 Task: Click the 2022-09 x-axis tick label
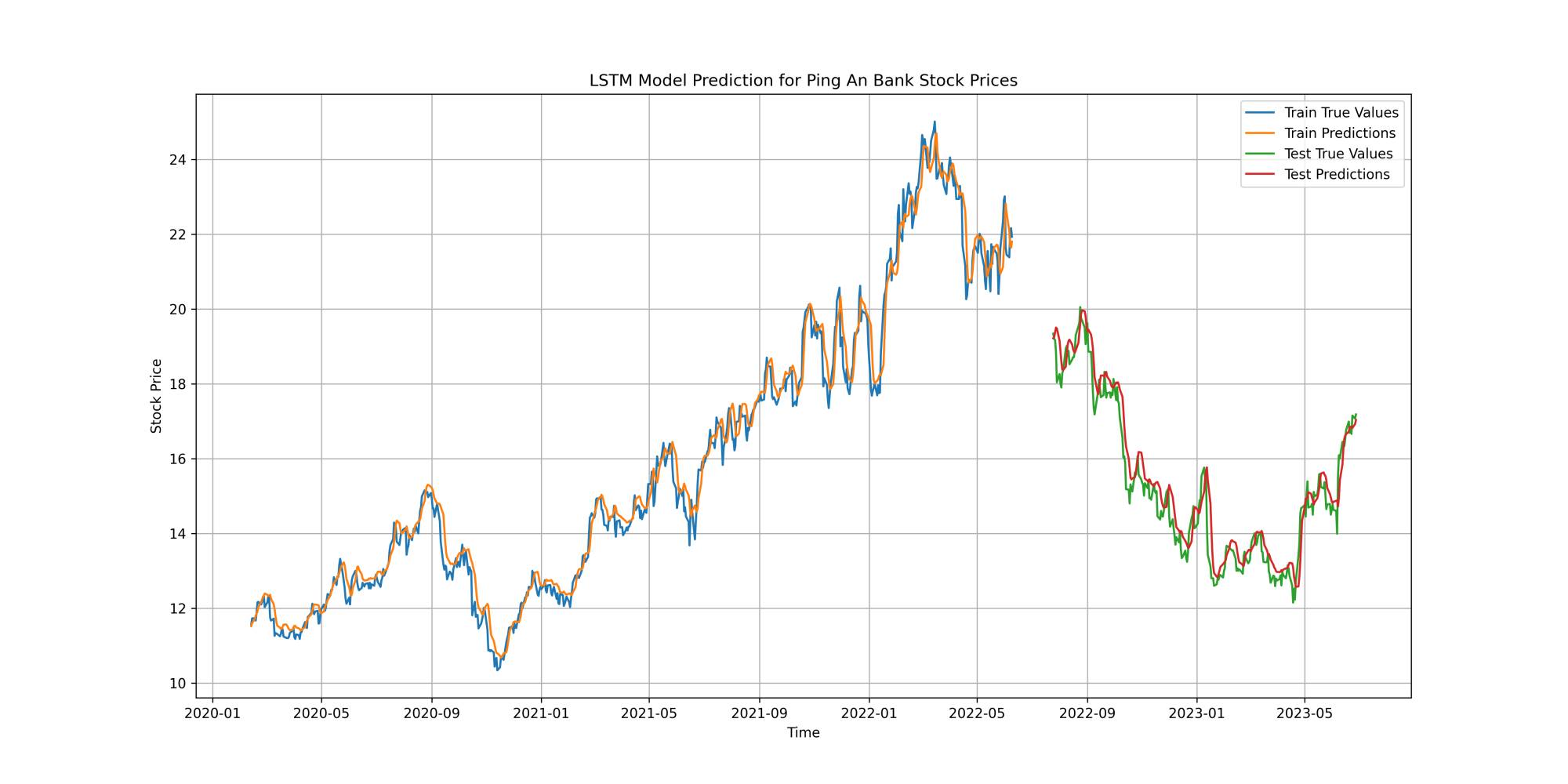(1087, 713)
